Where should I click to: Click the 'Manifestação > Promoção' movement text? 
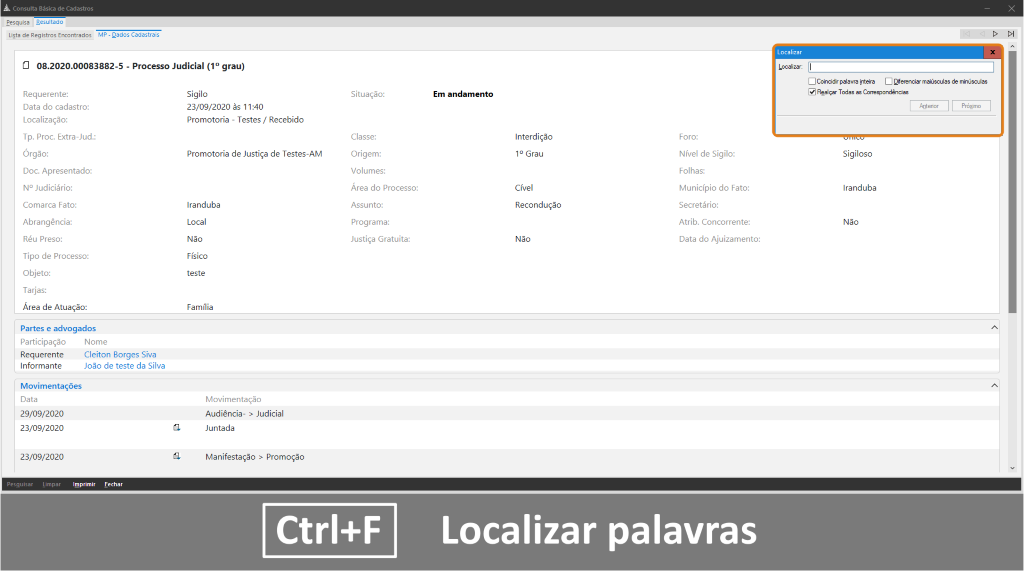pyautogui.click(x=255, y=457)
